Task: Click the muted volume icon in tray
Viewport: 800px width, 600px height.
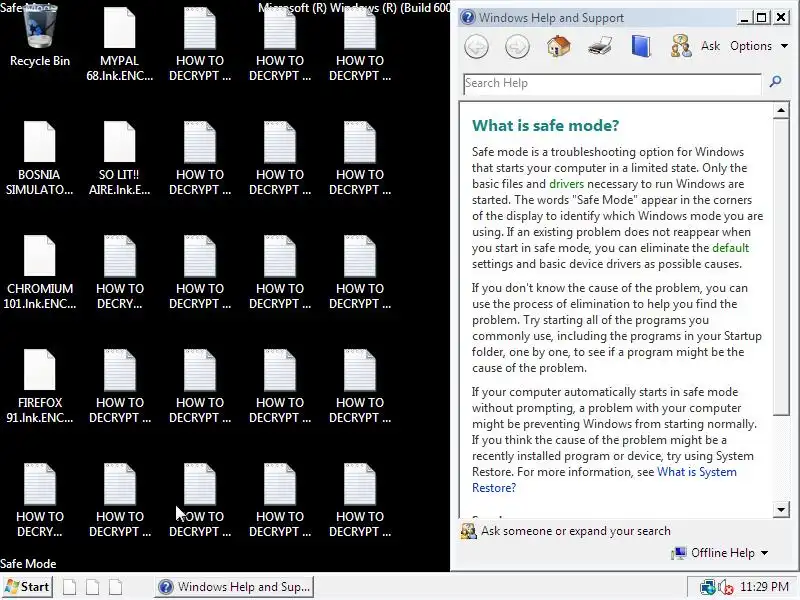Action: 726,587
